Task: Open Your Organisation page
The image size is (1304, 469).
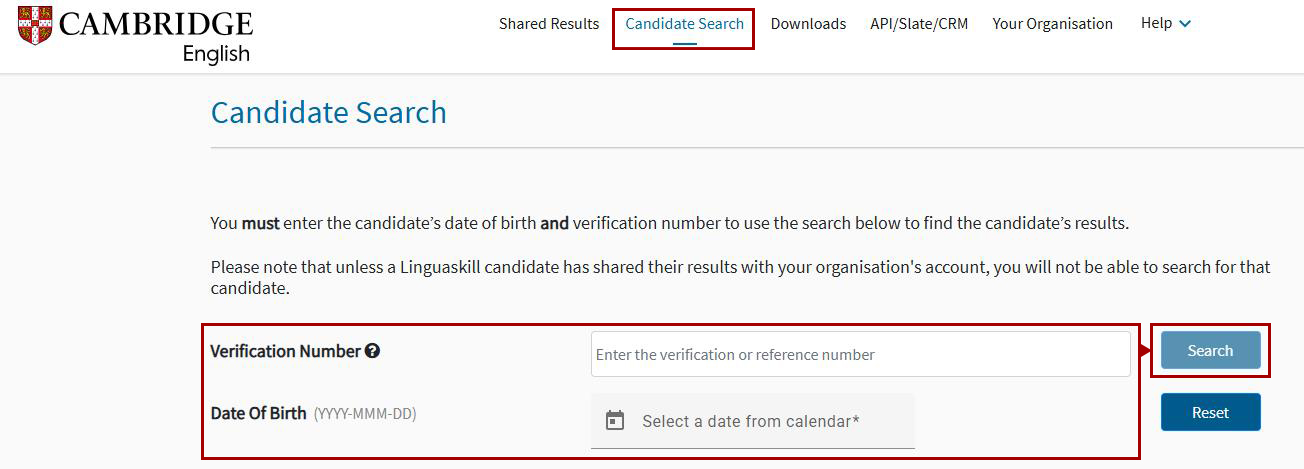Action: [x=1052, y=24]
